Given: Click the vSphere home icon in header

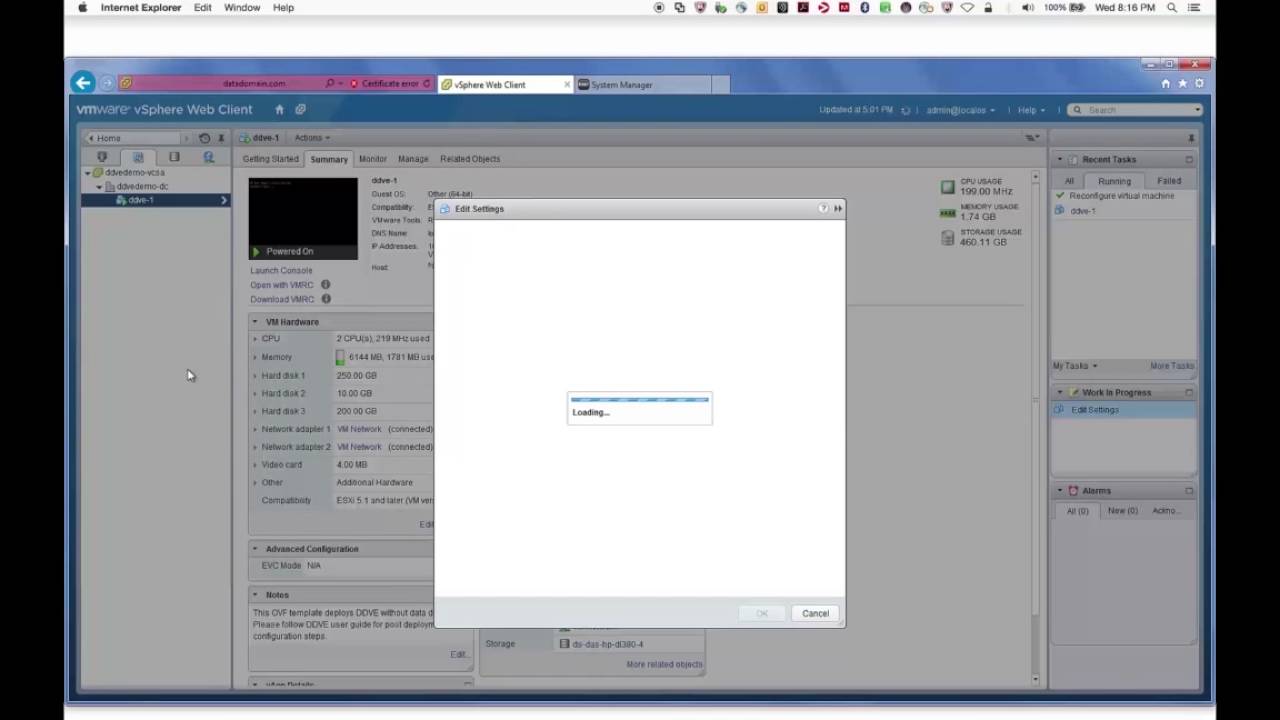Looking at the screenshot, I should point(279,109).
